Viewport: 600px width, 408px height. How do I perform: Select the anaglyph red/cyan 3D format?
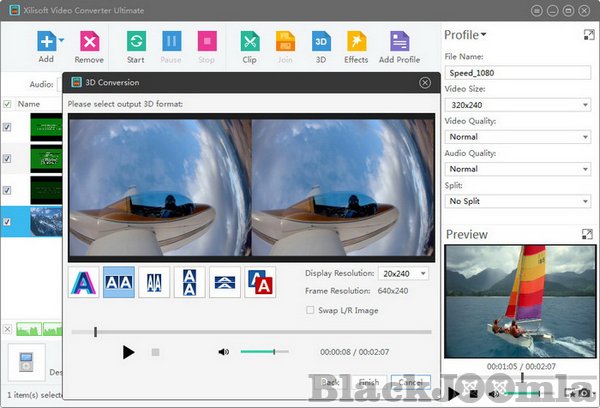pos(83,282)
